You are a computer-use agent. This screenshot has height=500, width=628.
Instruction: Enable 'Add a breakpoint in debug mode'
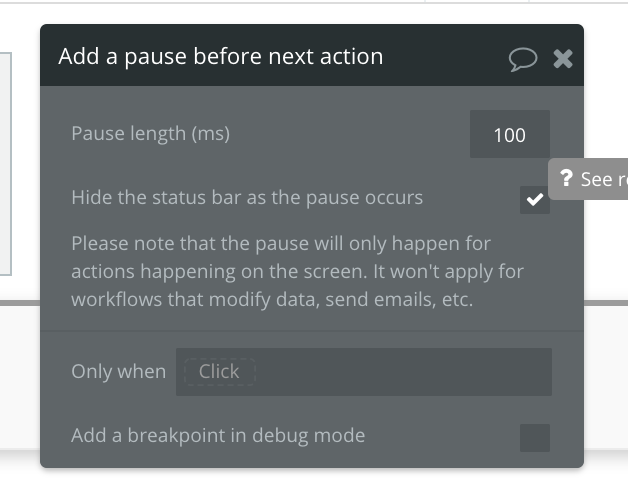(x=535, y=437)
